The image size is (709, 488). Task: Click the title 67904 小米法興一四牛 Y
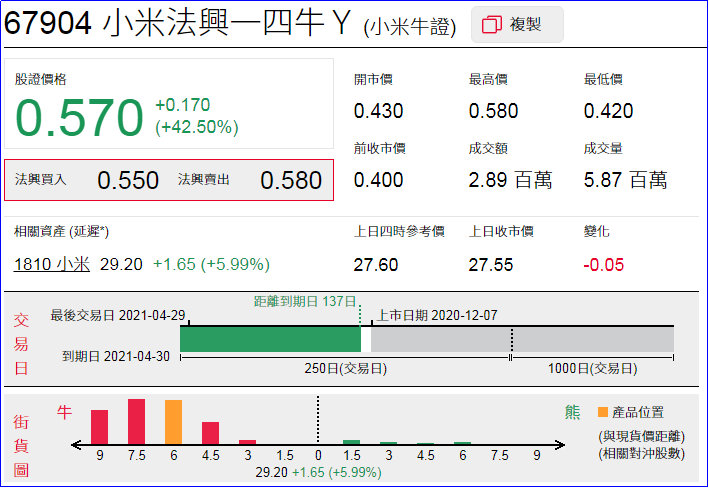point(177,23)
